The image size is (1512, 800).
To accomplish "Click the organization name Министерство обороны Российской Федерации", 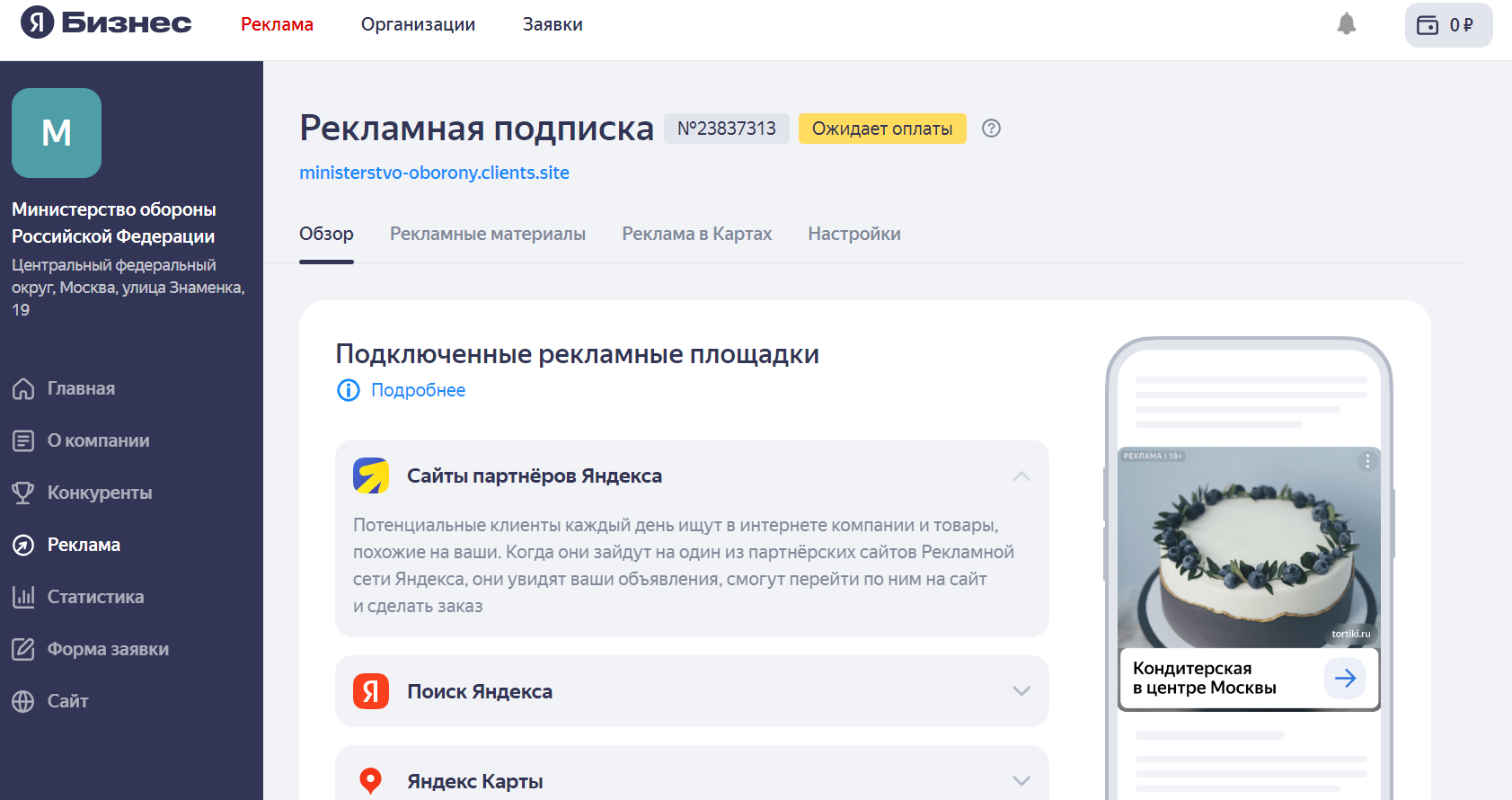I will pyautogui.click(x=114, y=223).
